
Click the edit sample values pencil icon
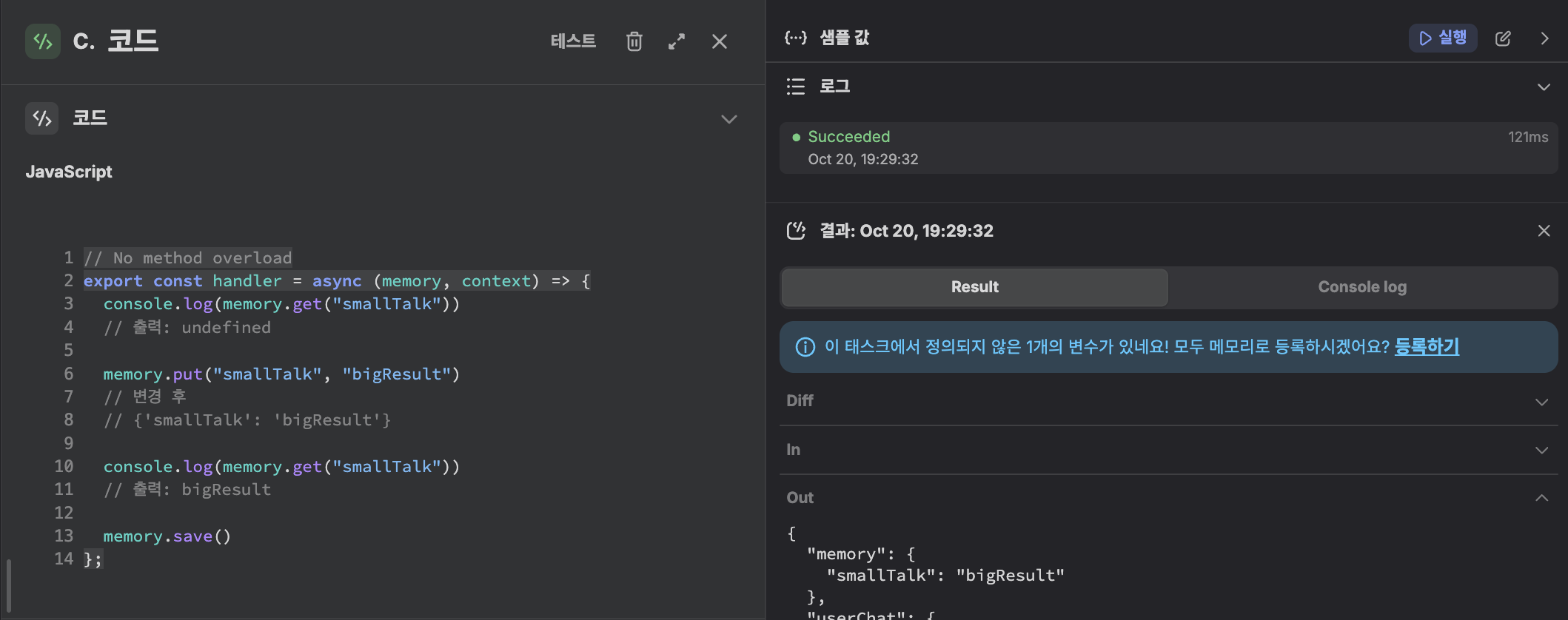(x=1503, y=38)
